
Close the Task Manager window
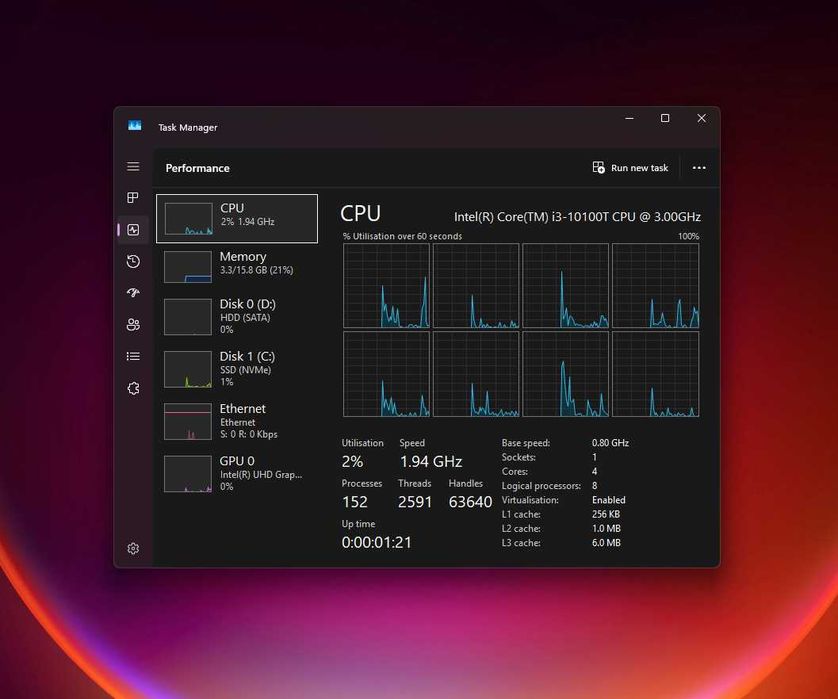pos(701,118)
